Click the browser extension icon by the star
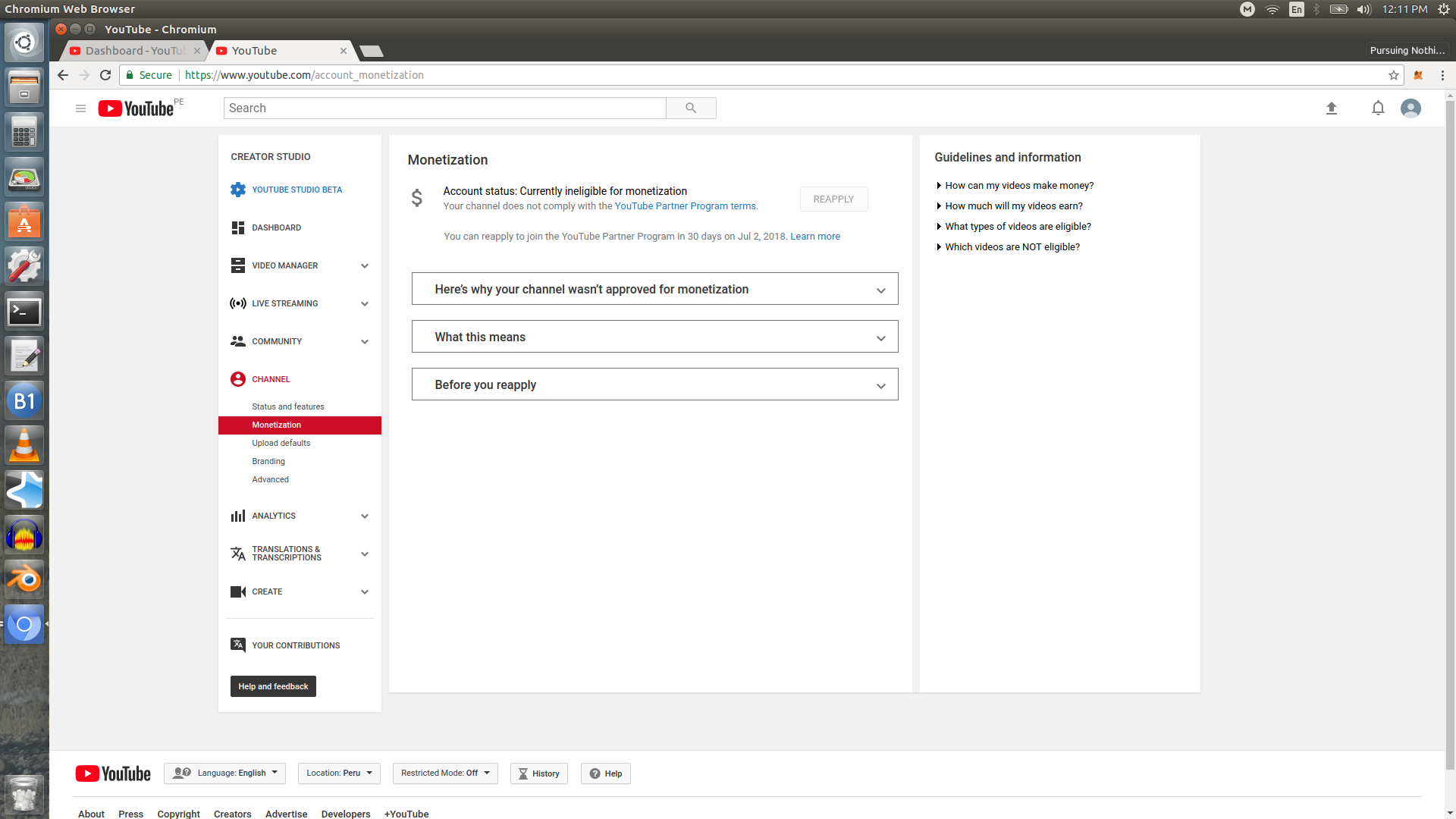 (1418, 75)
